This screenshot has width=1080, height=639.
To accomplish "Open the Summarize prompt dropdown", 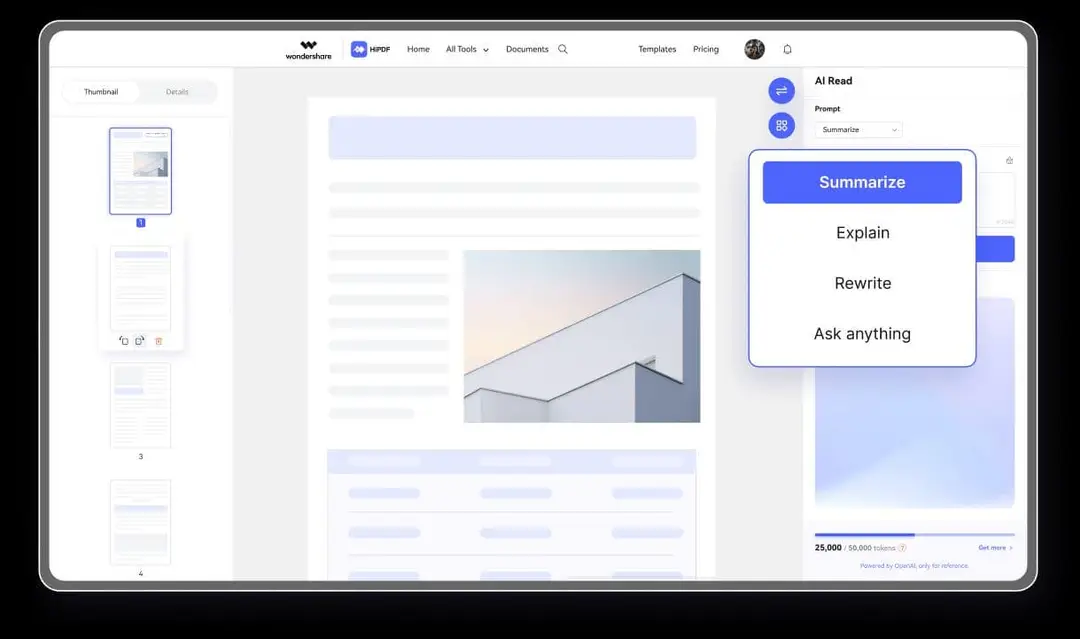I will 858,129.
